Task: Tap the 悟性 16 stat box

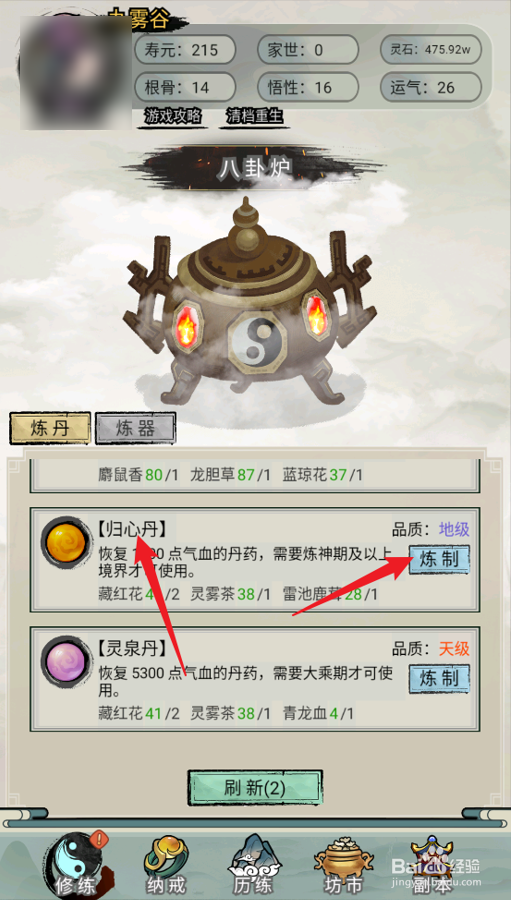Action: coord(308,87)
